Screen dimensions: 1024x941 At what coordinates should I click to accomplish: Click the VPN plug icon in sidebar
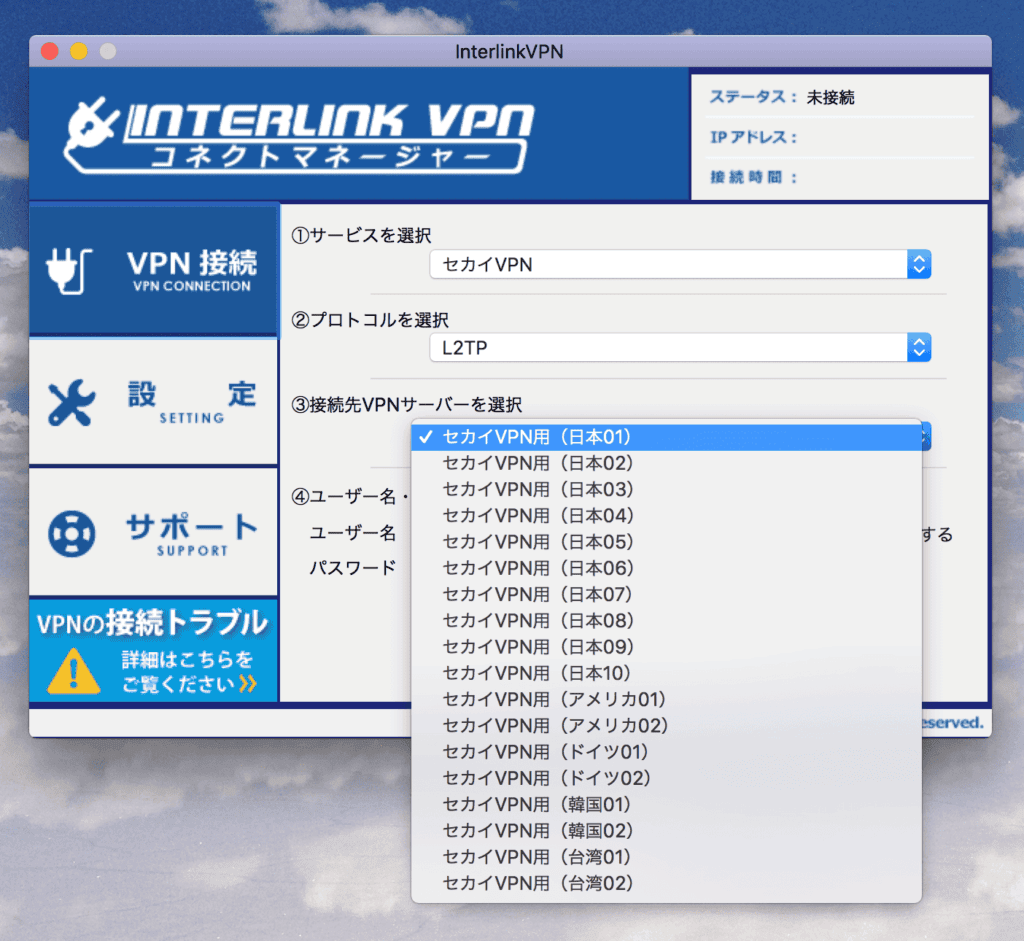point(69,270)
